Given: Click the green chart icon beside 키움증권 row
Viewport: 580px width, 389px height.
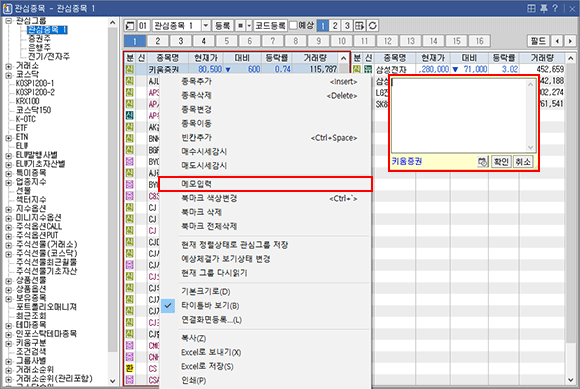Looking at the screenshot, I should [x=129, y=69].
